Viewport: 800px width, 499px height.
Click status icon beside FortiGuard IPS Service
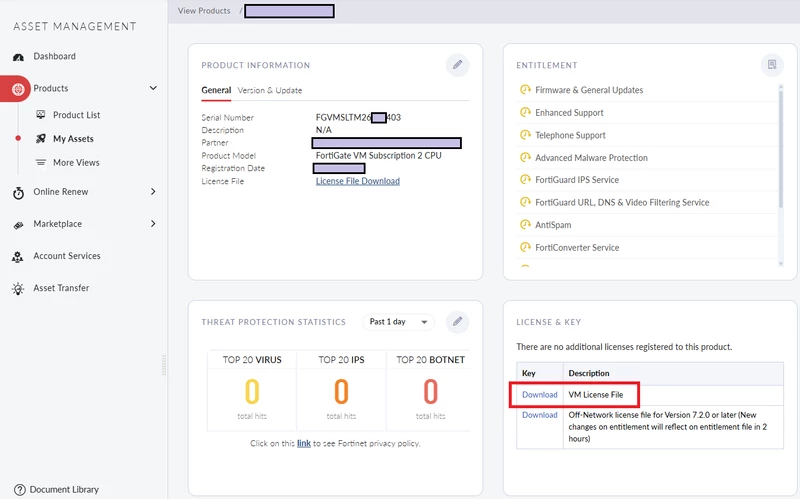525,180
